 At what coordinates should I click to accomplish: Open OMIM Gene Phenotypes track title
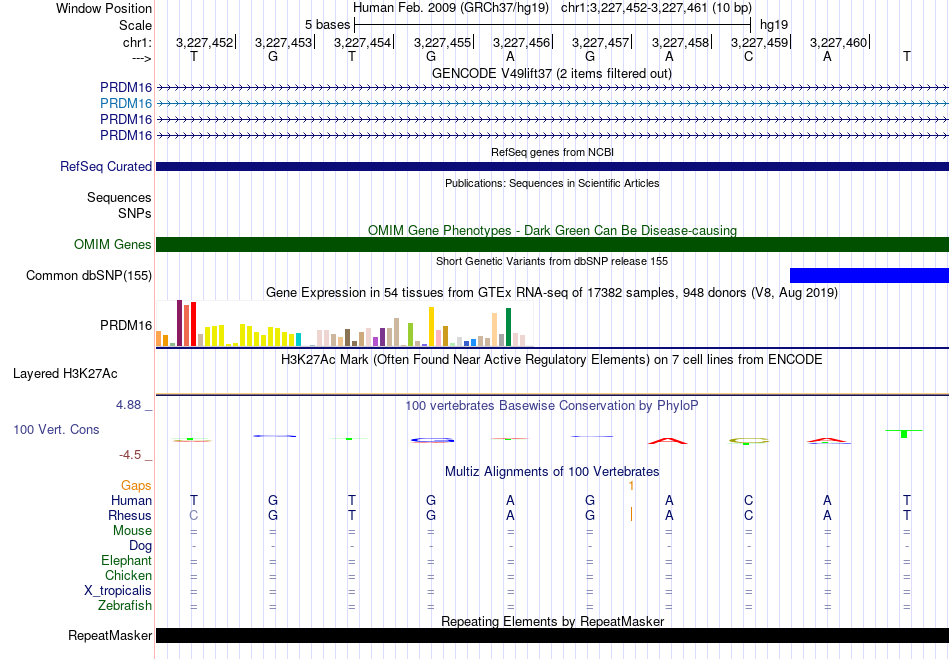pyautogui.click(x=552, y=230)
